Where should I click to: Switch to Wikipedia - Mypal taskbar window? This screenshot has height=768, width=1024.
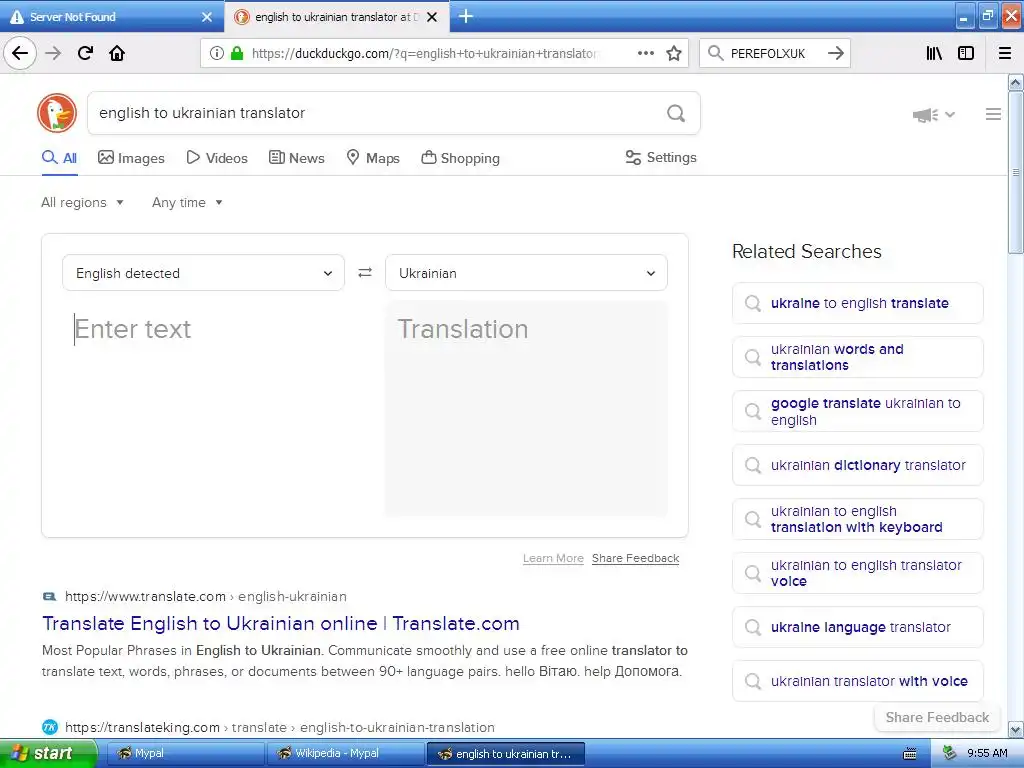(x=345, y=754)
